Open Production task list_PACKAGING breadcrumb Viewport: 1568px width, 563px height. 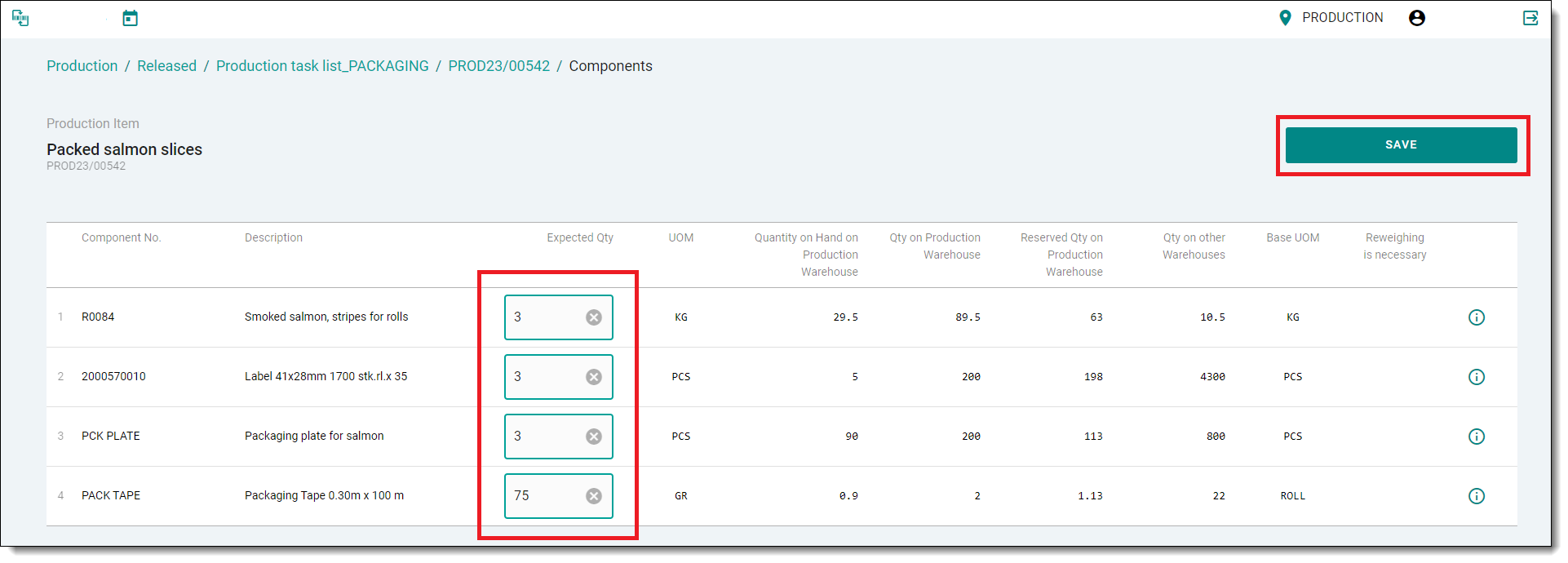pos(322,66)
